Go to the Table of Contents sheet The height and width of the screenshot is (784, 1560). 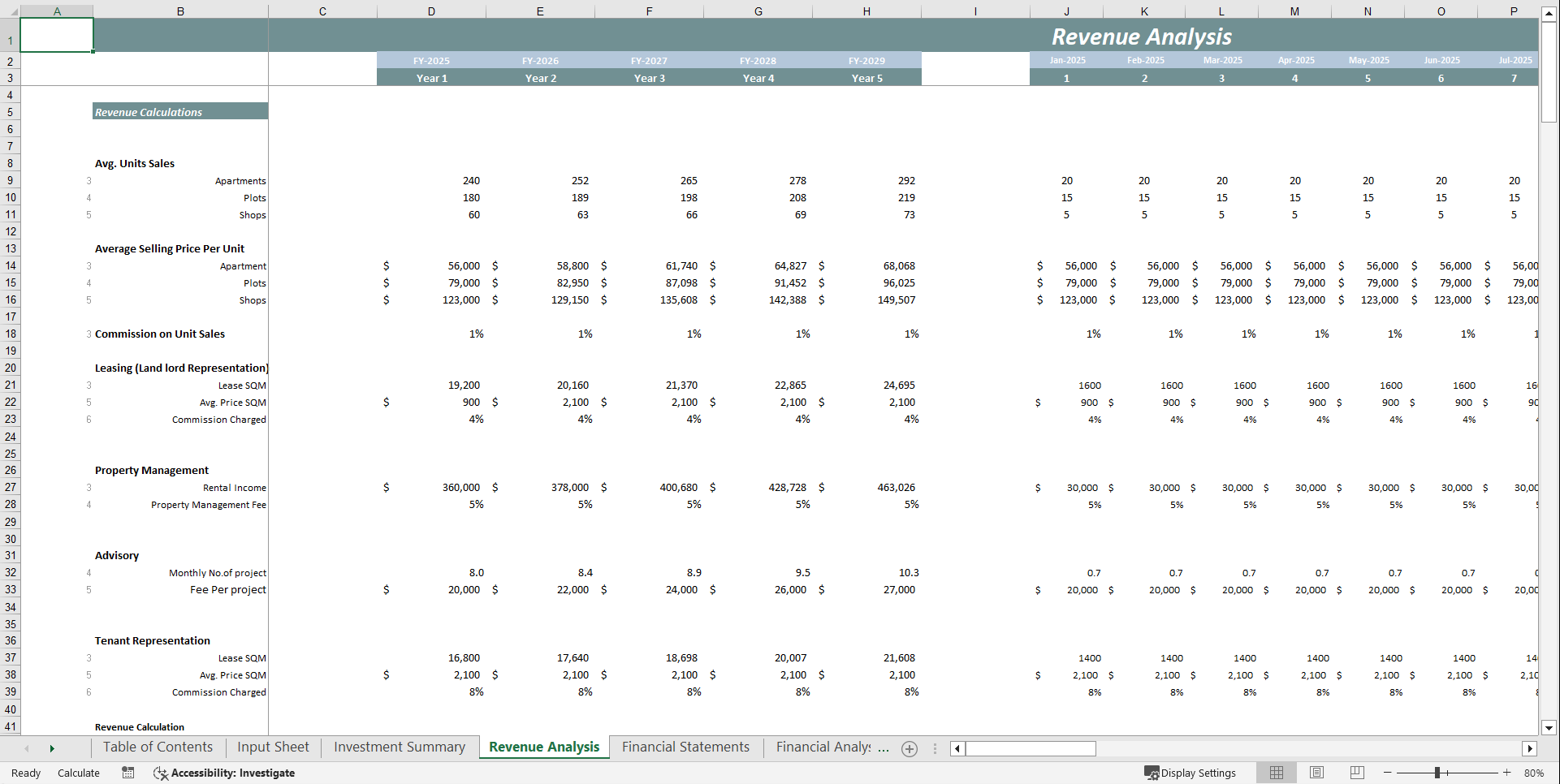pyautogui.click(x=157, y=747)
